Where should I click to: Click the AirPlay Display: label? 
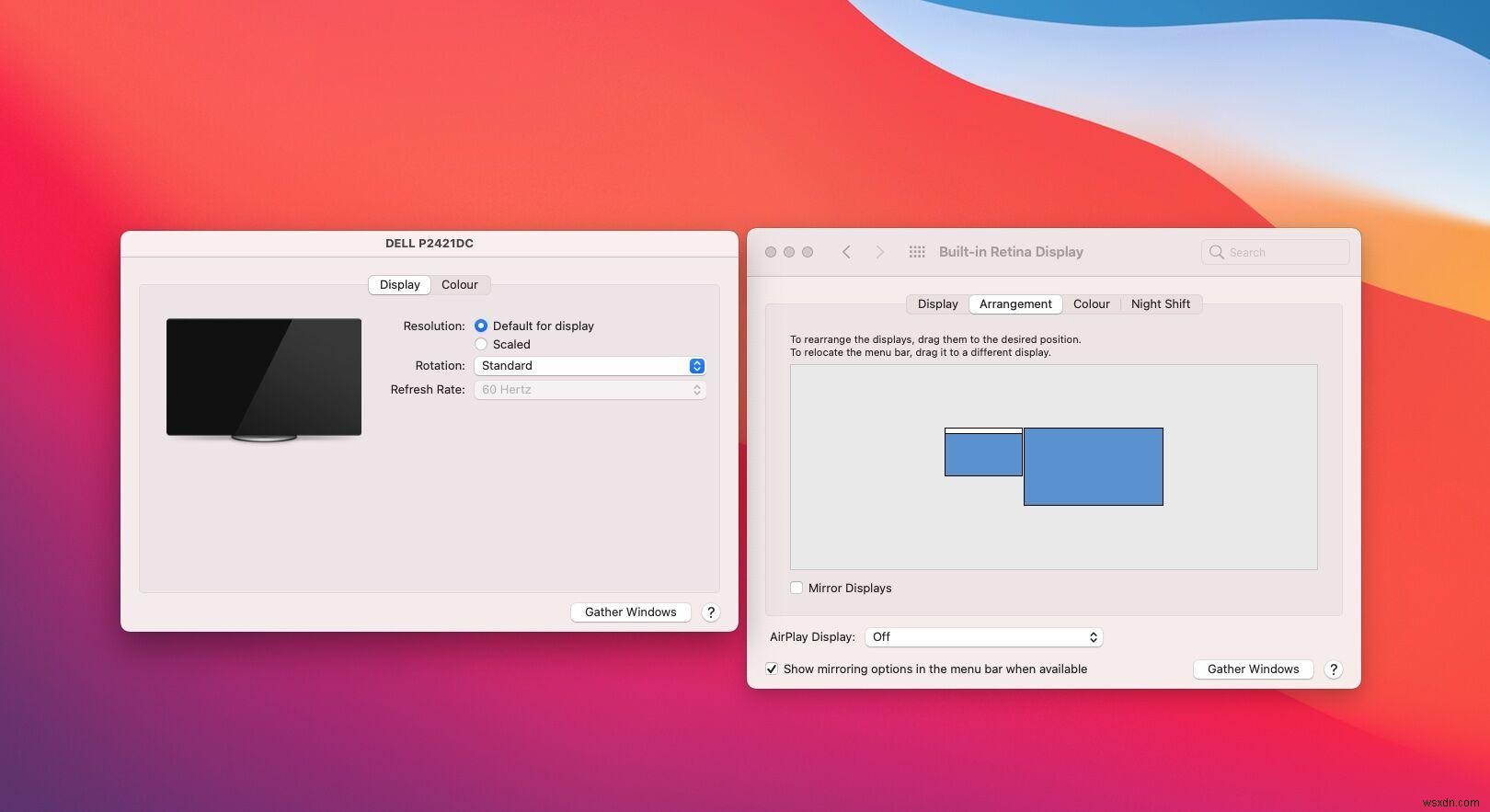[812, 637]
